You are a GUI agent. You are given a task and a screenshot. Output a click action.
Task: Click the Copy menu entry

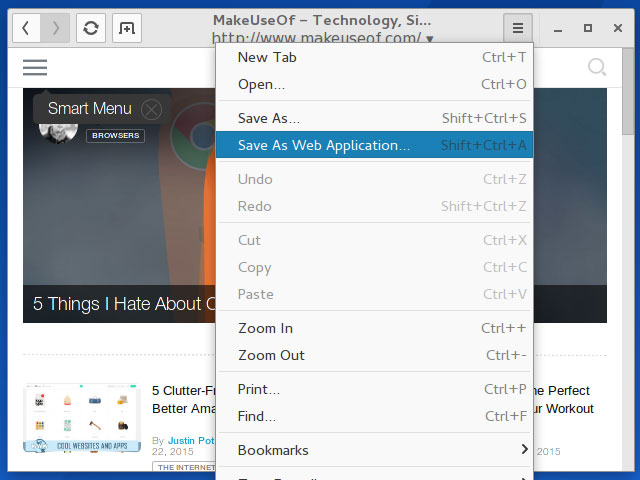[374, 267]
